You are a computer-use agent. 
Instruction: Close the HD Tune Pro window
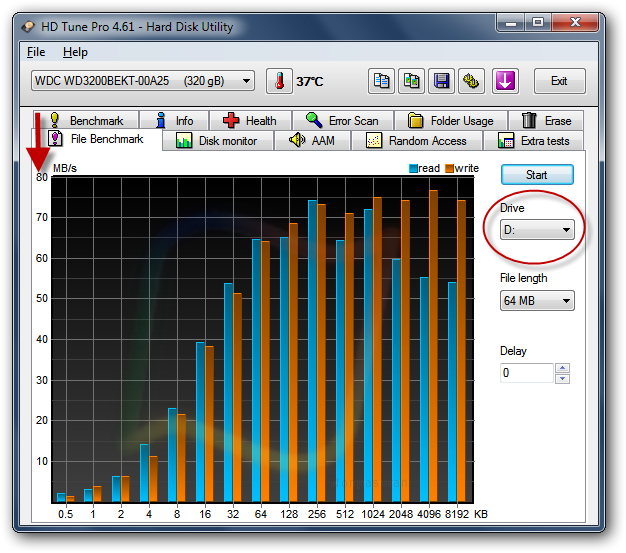coord(575,23)
